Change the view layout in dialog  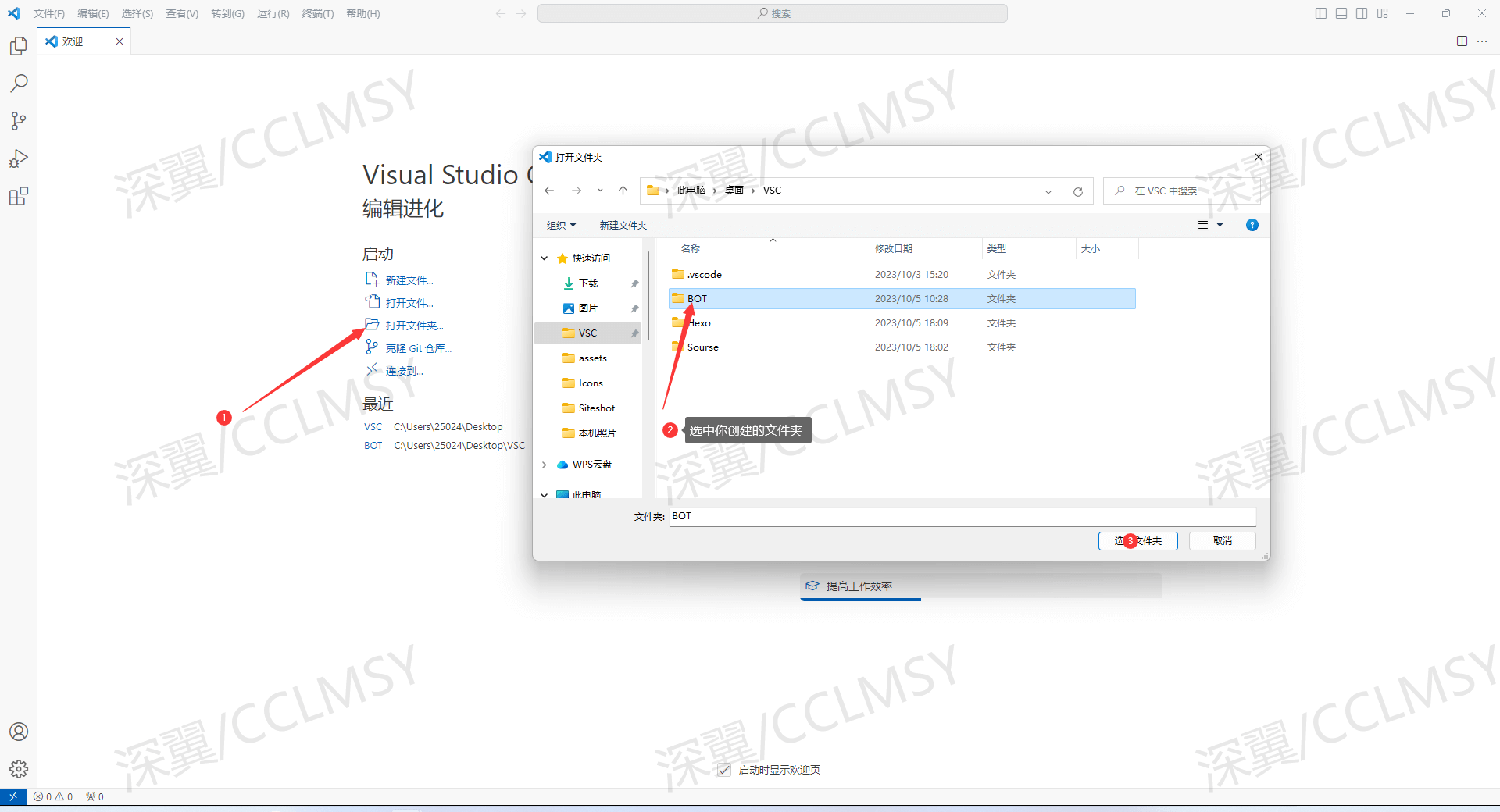1203,225
